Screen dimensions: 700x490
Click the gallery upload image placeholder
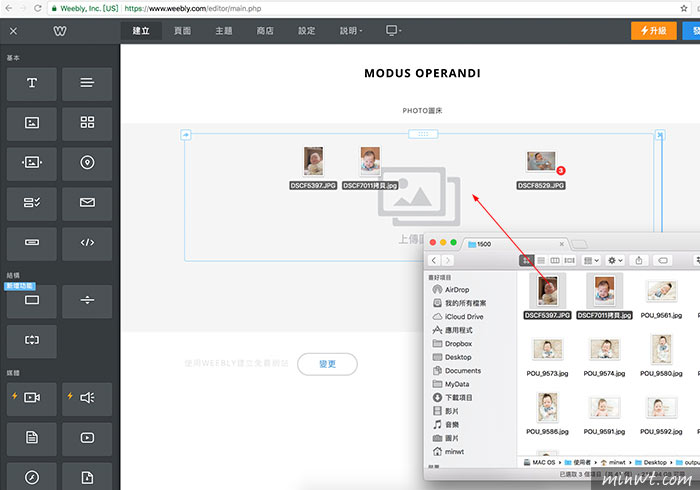pyautogui.click(x=419, y=197)
